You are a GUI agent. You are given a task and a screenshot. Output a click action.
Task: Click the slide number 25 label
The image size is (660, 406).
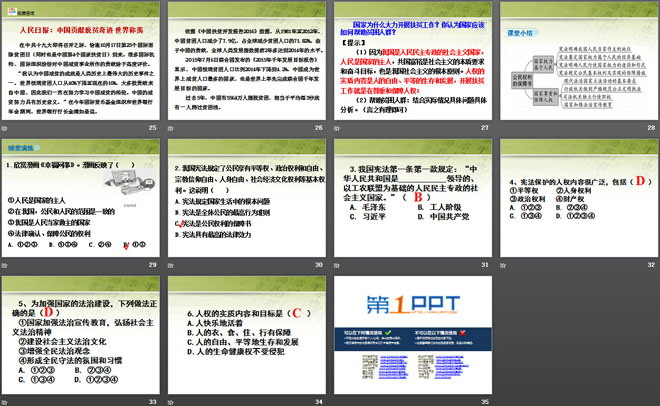[x=152, y=127]
